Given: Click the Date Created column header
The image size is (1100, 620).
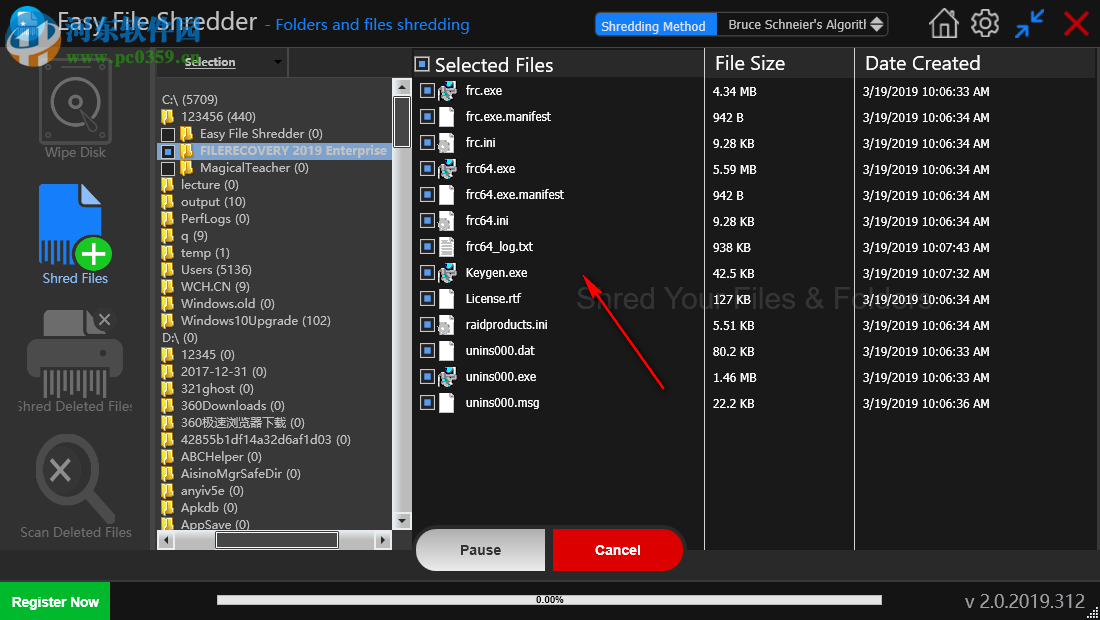Looking at the screenshot, I should point(922,63).
